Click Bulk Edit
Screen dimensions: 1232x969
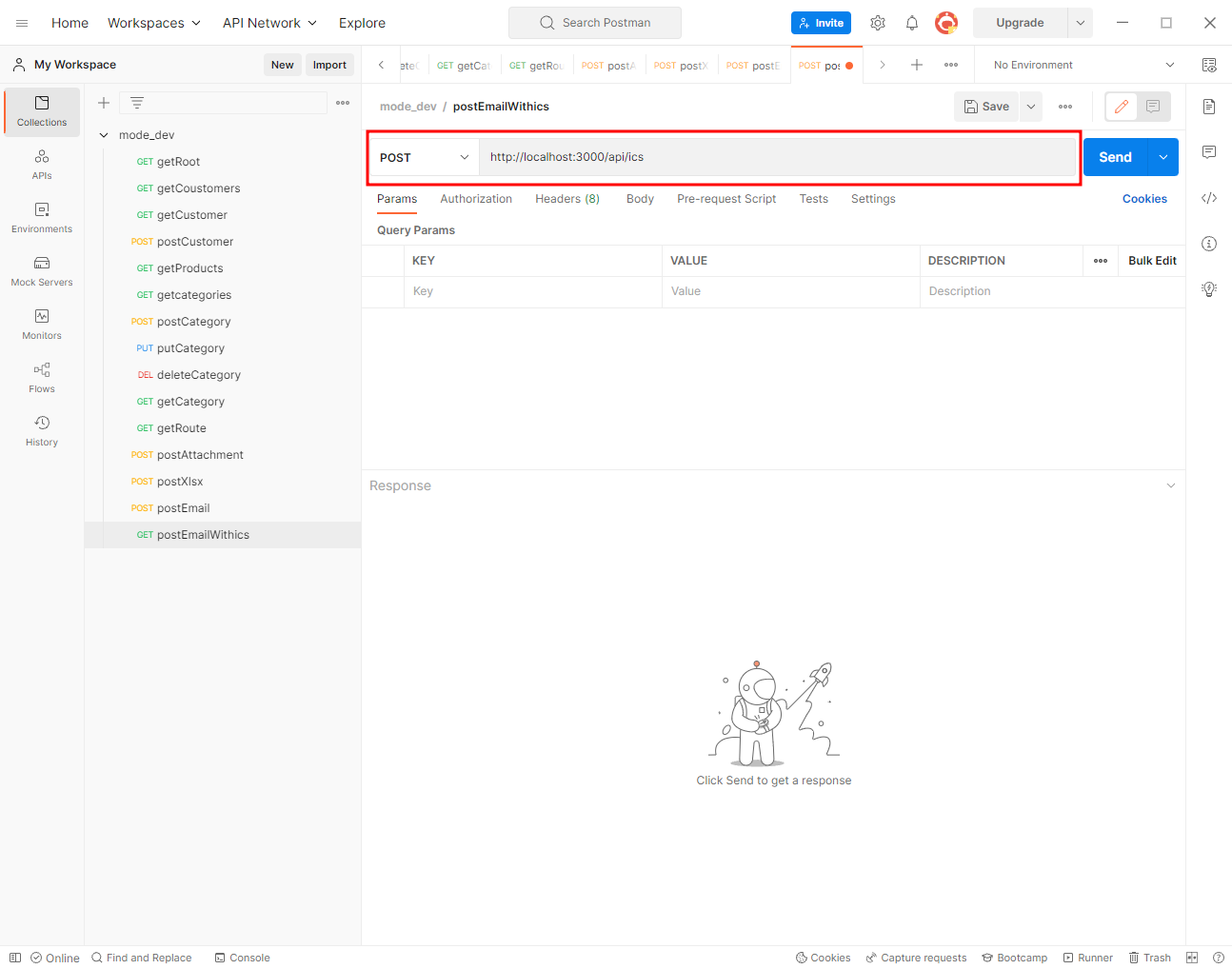[1152, 261]
